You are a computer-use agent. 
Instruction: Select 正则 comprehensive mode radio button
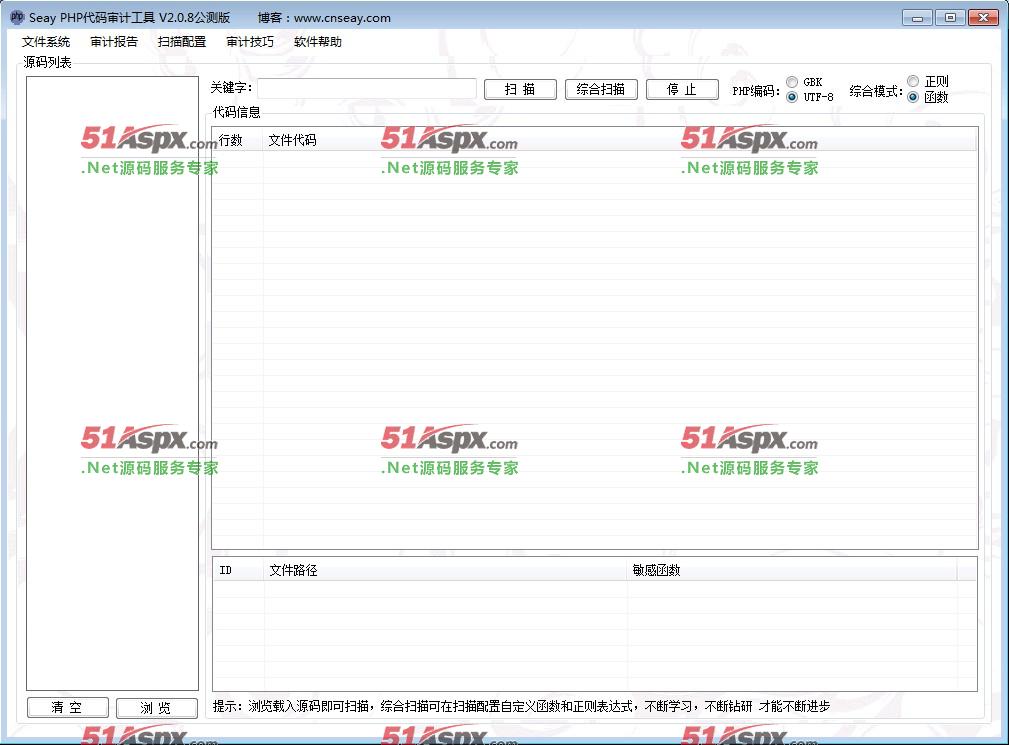point(913,81)
